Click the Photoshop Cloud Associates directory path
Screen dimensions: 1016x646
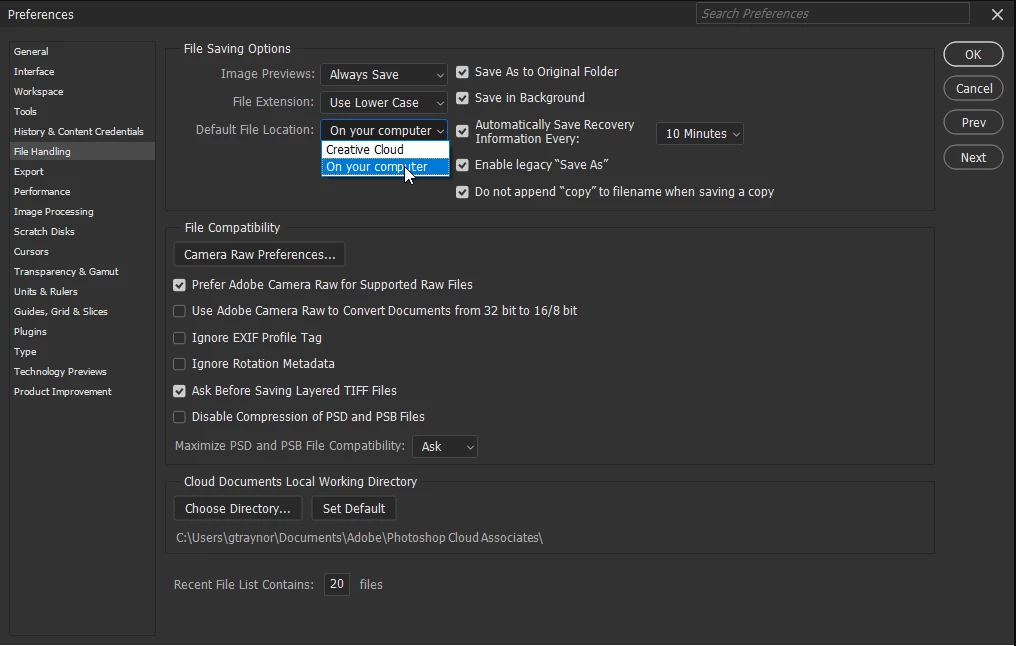[x=360, y=538]
